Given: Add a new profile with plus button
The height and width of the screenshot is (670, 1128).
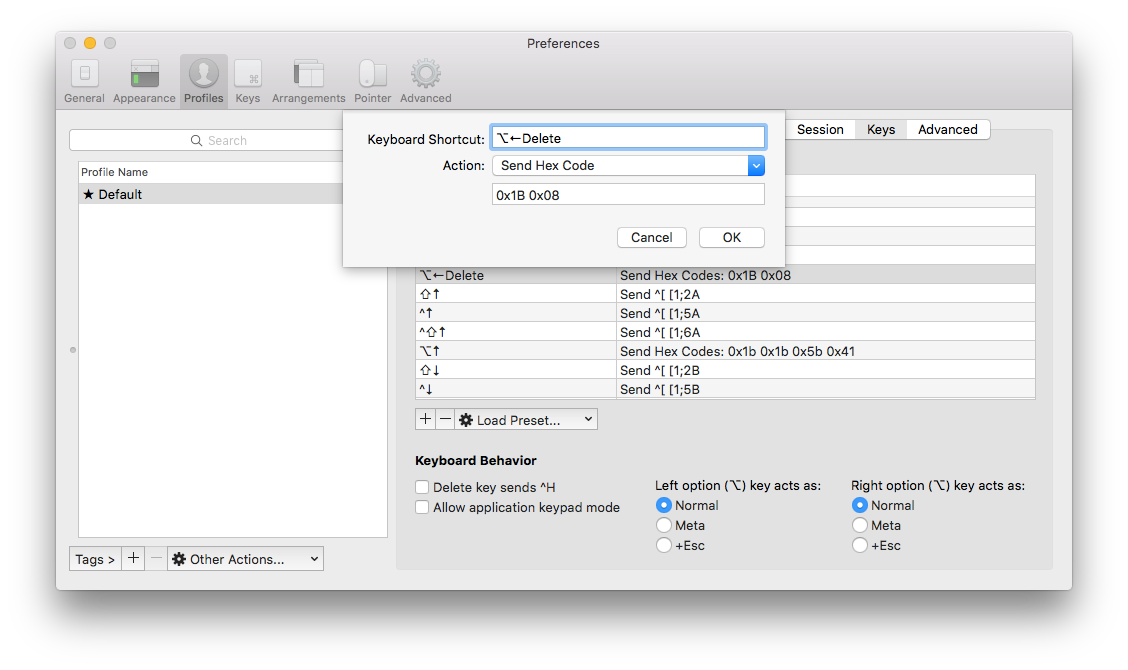Looking at the screenshot, I should (133, 558).
